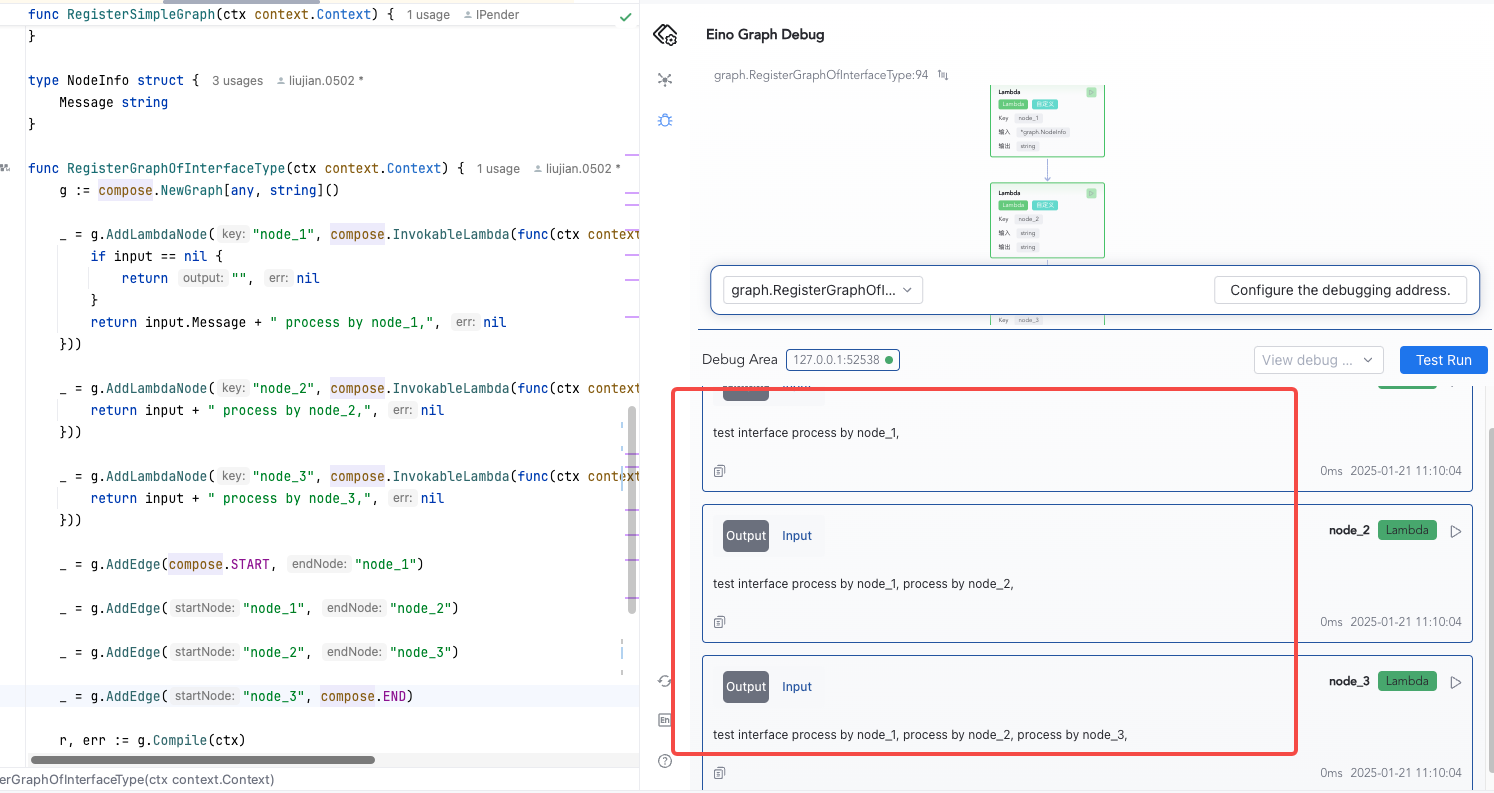1494x793 pixels.
Task: Open help via question mark icon
Action: 665,761
